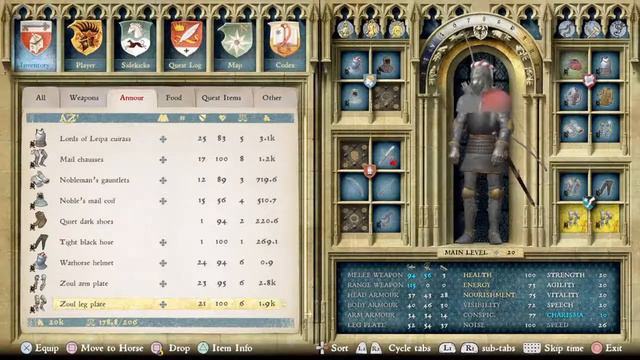Screen dimensions: 640x360
Task: Click the 20k Groschen total
Action: [x=51, y=322]
